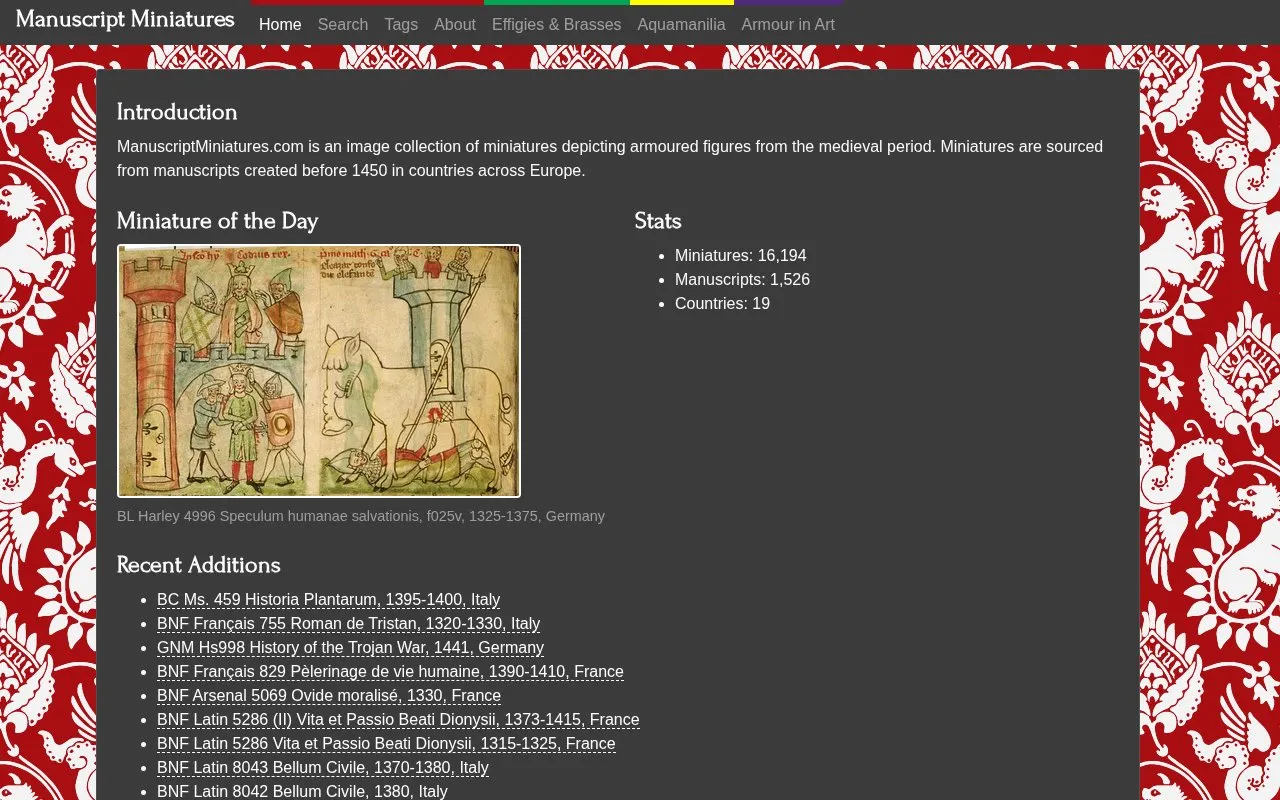Viewport: 1280px width, 800px height.
Task: Click the Manuscript Miniatures site logo
Action: [125, 20]
